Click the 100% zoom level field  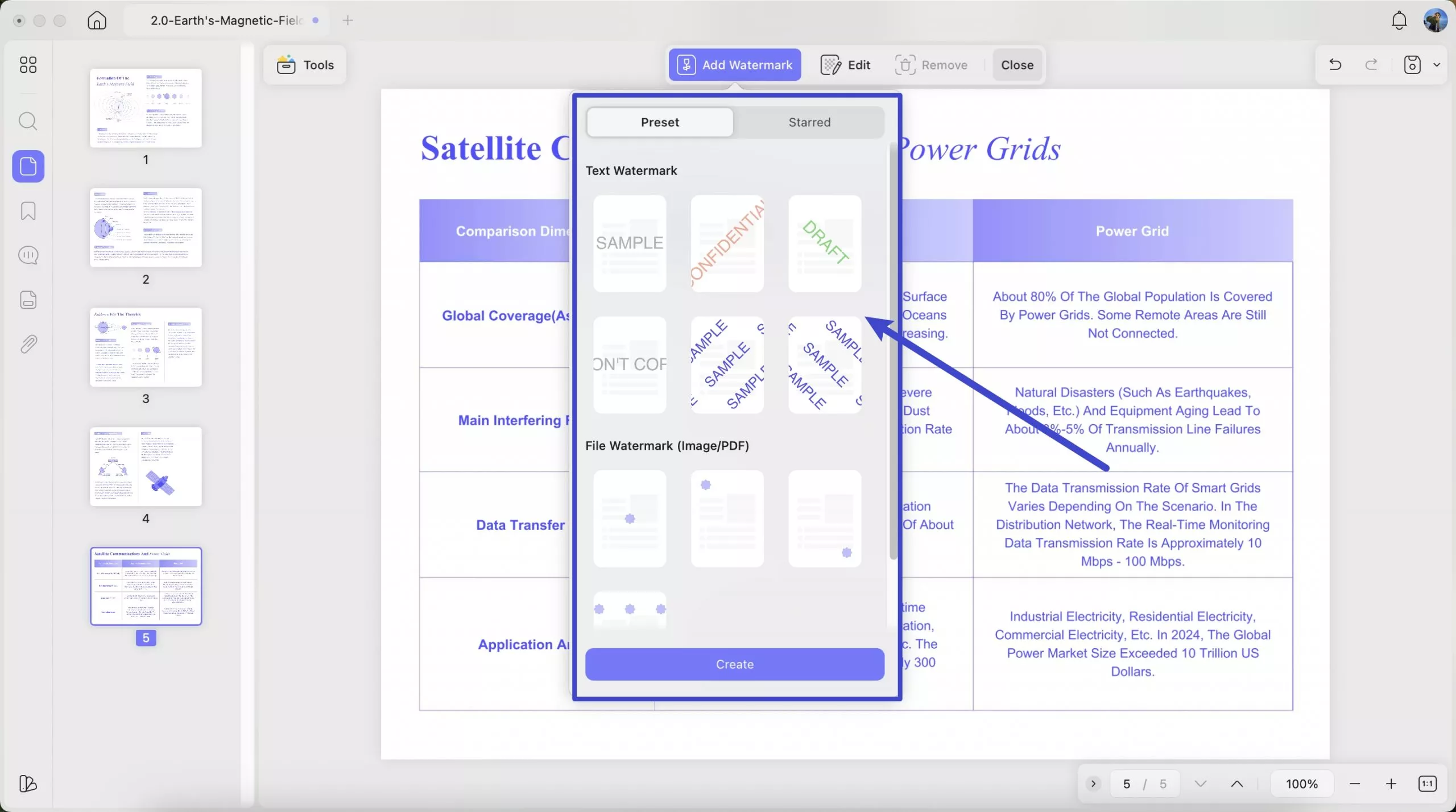[1302, 784]
